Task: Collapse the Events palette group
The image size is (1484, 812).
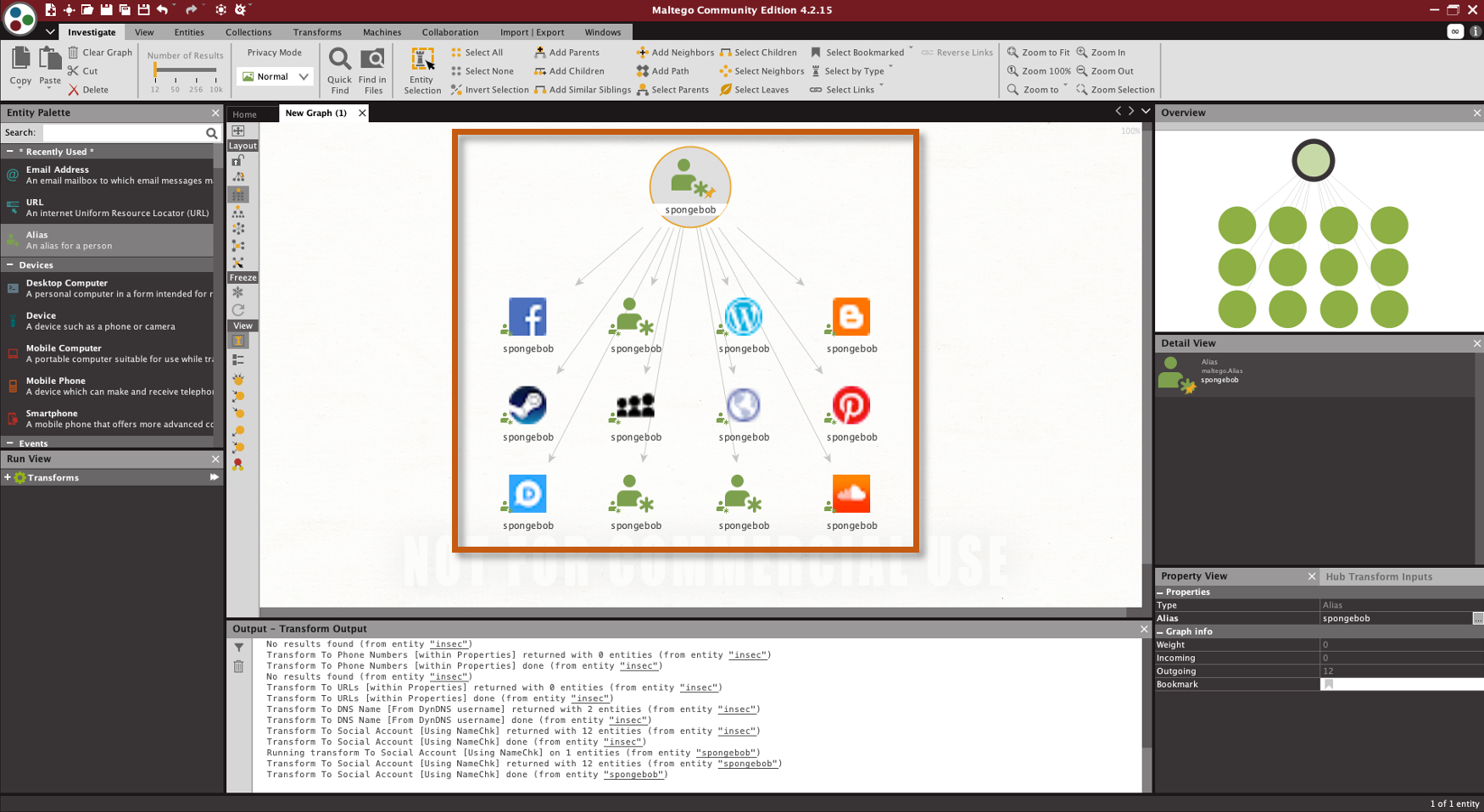Action: [9, 443]
